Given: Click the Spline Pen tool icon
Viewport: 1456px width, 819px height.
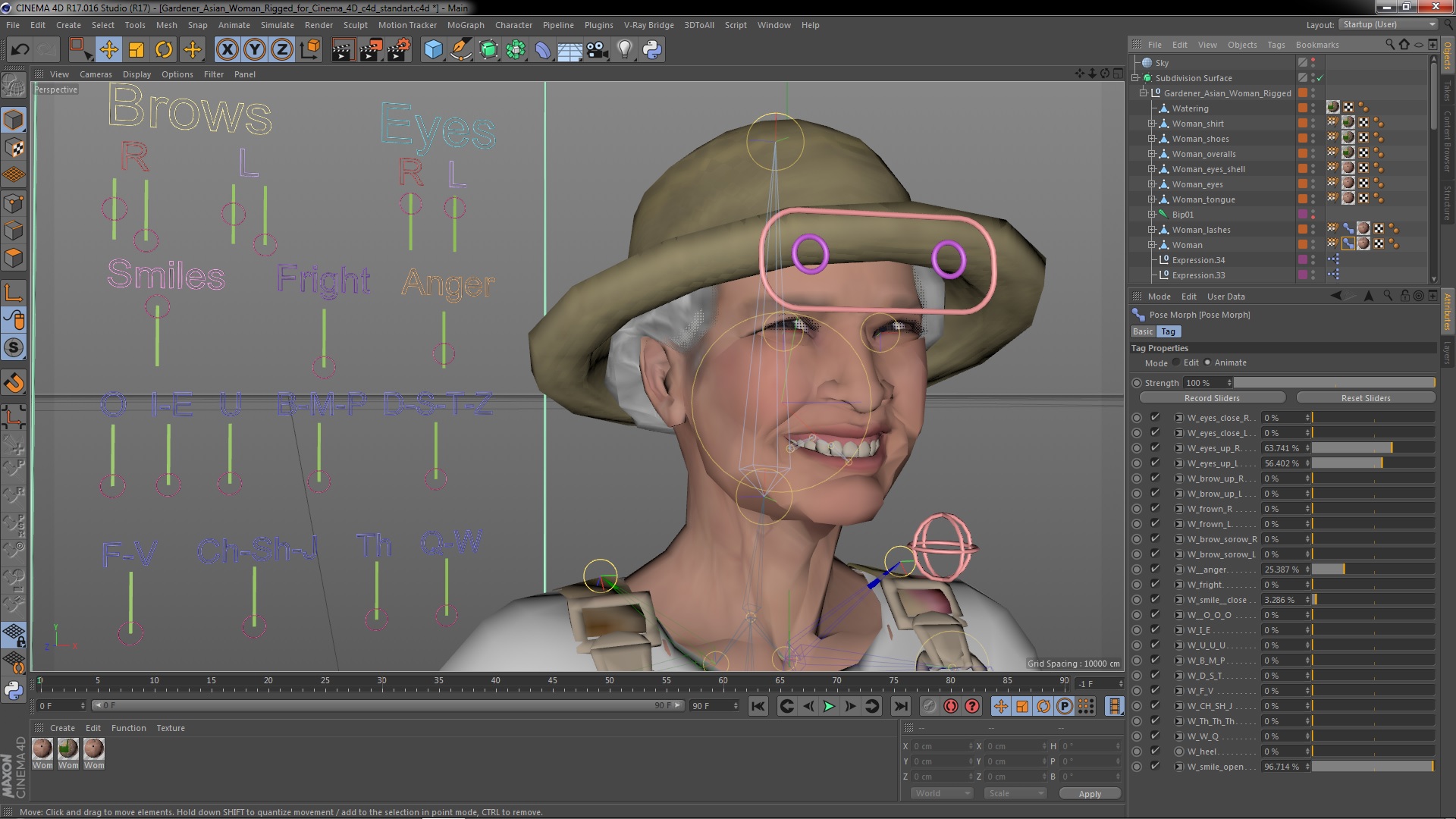Looking at the screenshot, I should pyautogui.click(x=460, y=50).
